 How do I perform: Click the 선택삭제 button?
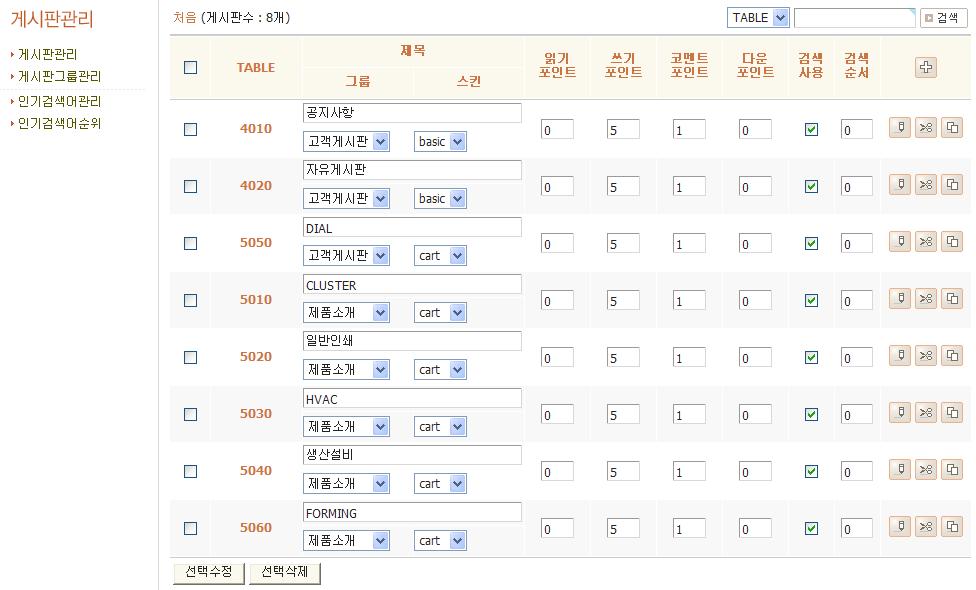click(x=284, y=573)
